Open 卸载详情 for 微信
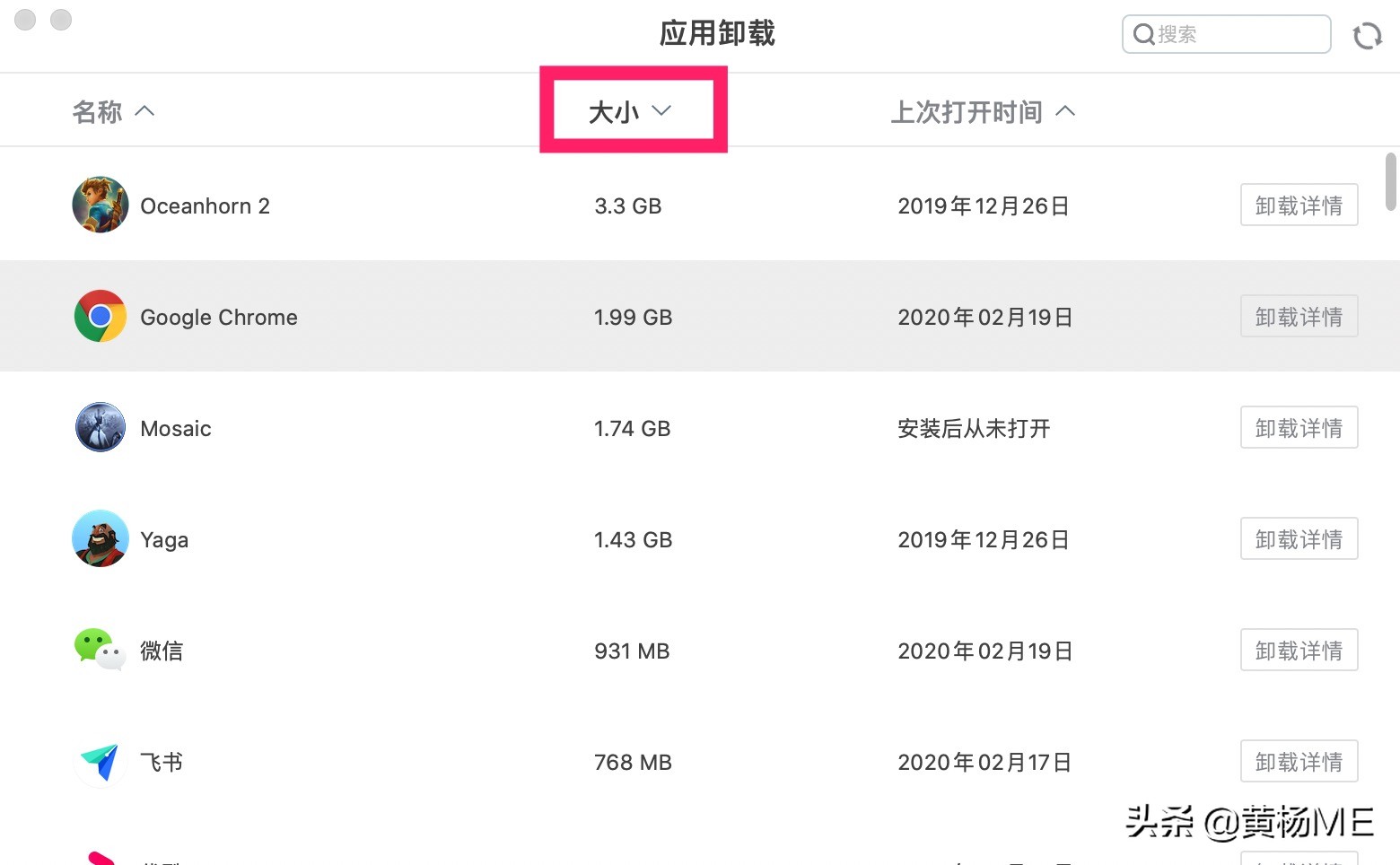 pos(1299,651)
